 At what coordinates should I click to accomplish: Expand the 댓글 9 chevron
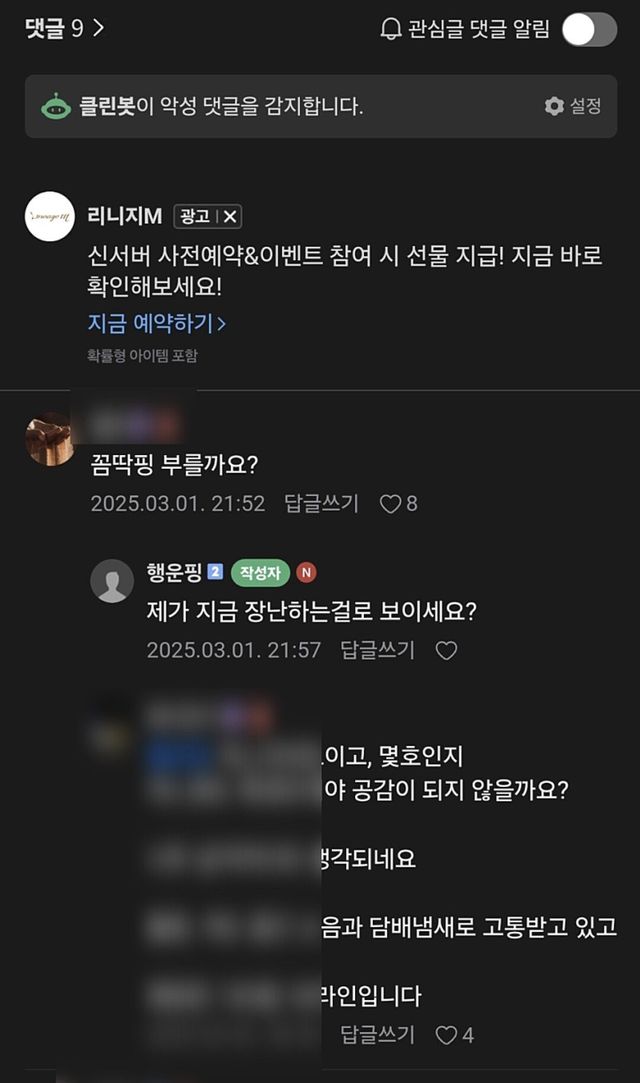point(98,28)
